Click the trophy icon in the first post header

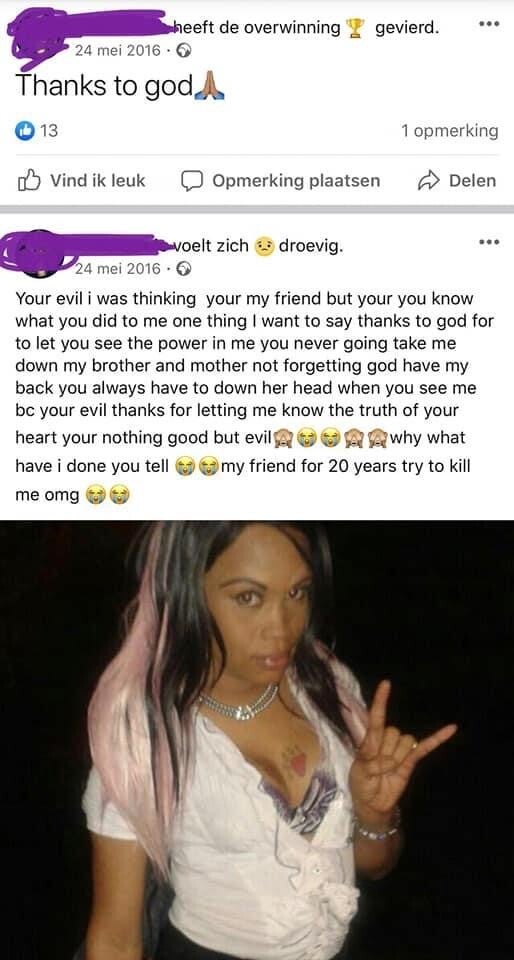(x=355, y=28)
